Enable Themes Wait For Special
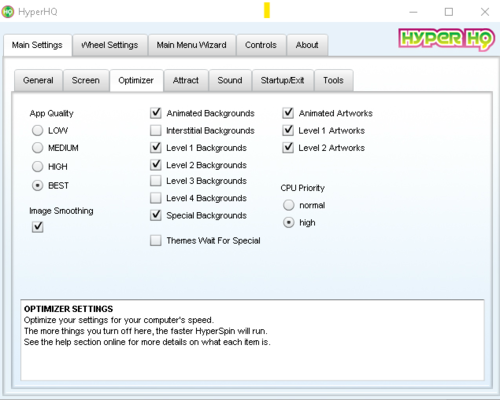Image resolution: width=500 pixels, height=400 pixels. tap(156, 240)
